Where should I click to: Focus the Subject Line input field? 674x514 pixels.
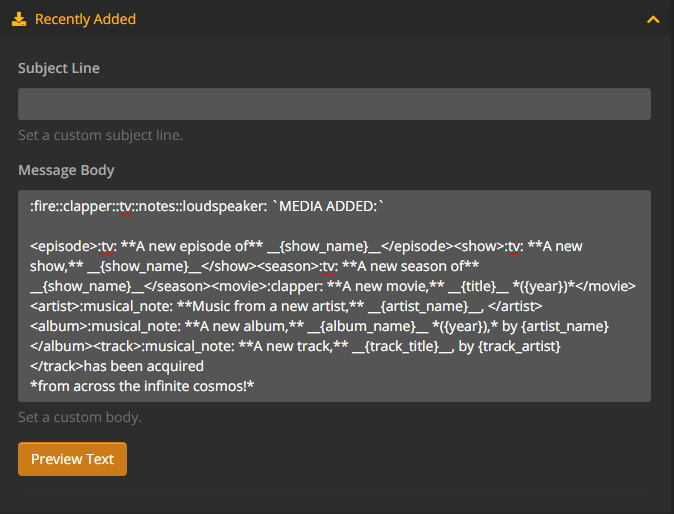tap(334, 104)
